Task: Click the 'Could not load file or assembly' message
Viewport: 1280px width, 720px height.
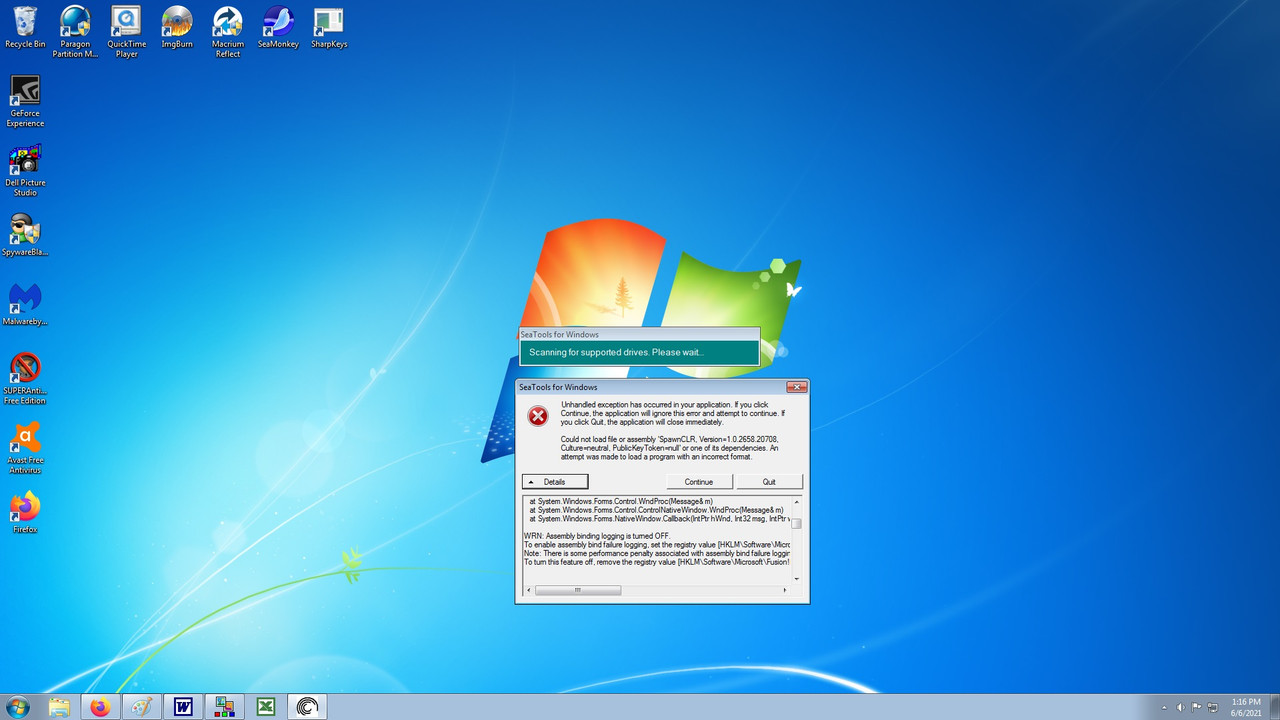Action: coord(671,448)
